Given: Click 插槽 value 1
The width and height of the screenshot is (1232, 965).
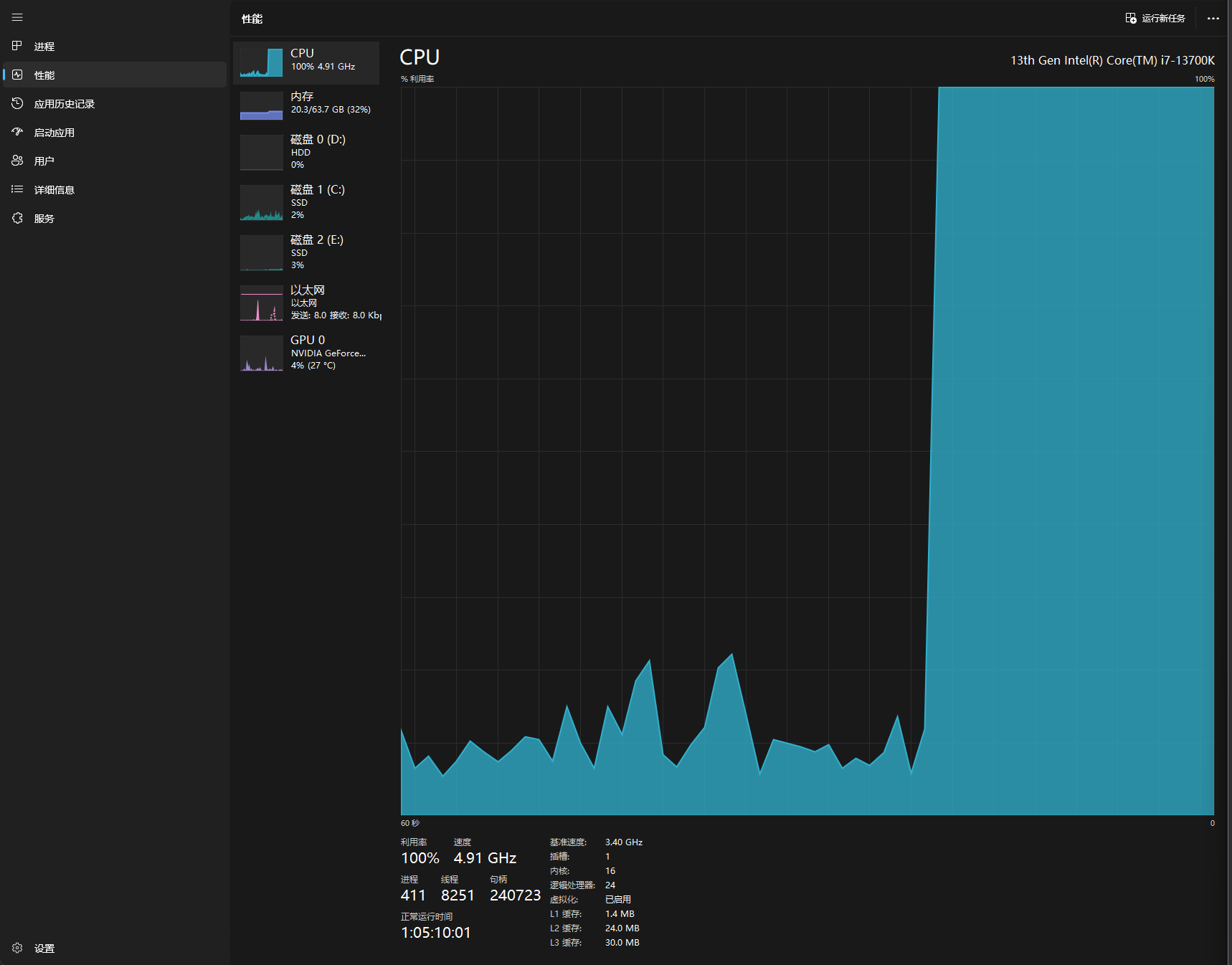Looking at the screenshot, I should [x=607, y=857].
